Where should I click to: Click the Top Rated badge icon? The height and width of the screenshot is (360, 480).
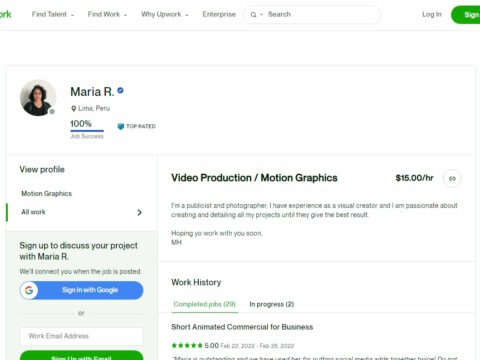click(x=121, y=126)
